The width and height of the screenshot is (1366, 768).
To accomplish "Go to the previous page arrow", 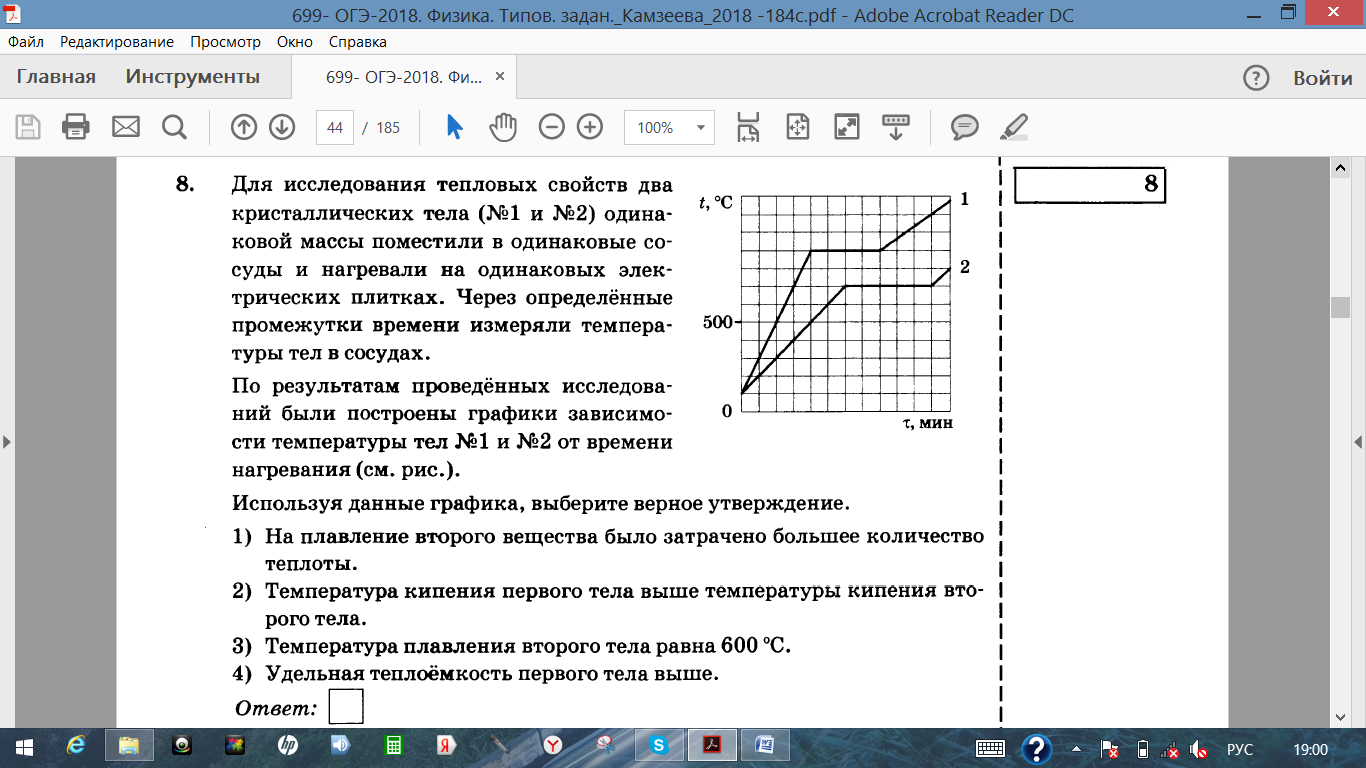I will tap(244, 127).
